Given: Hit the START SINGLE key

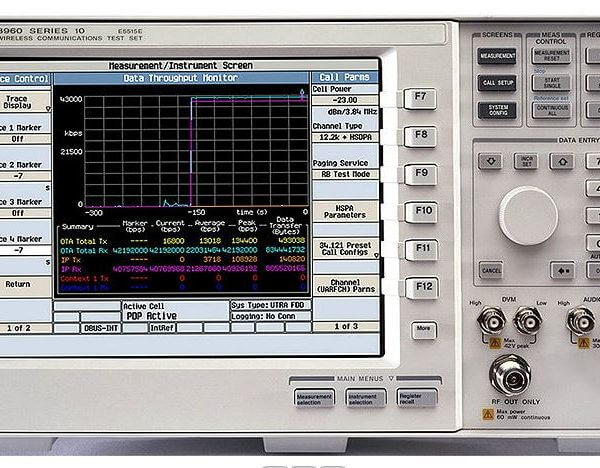Looking at the screenshot, I should pyautogui.click(x=551, y=83).
